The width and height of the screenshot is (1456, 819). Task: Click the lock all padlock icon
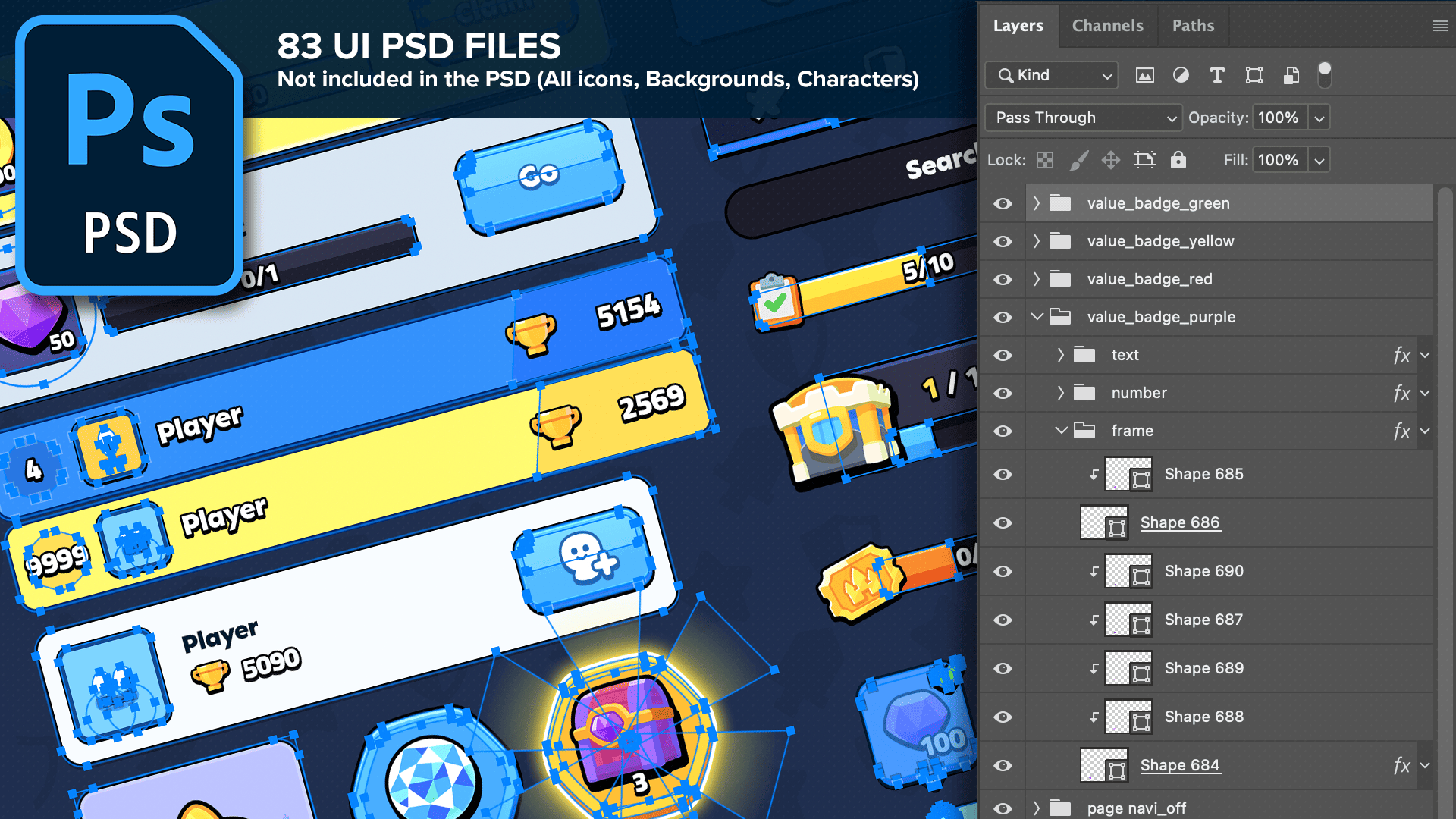(x=1178, y=160)
